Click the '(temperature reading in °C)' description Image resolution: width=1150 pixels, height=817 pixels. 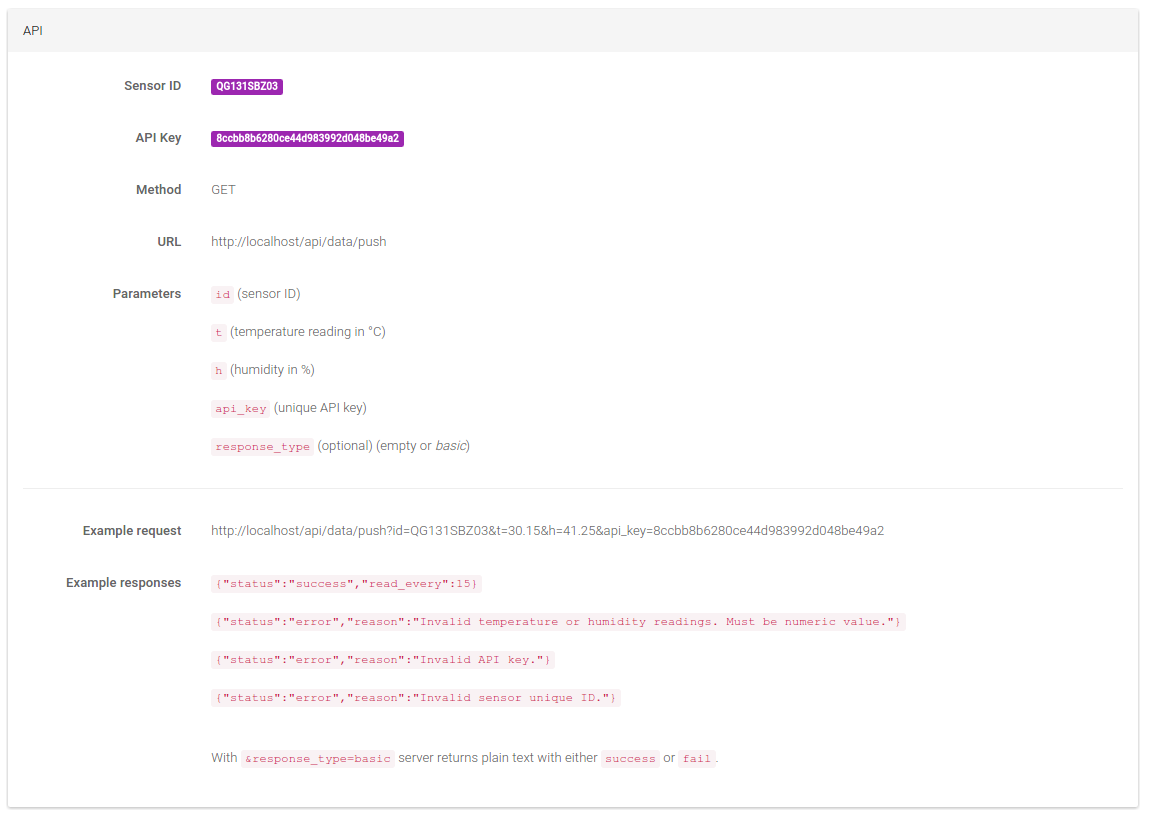[x=308, y=332]
